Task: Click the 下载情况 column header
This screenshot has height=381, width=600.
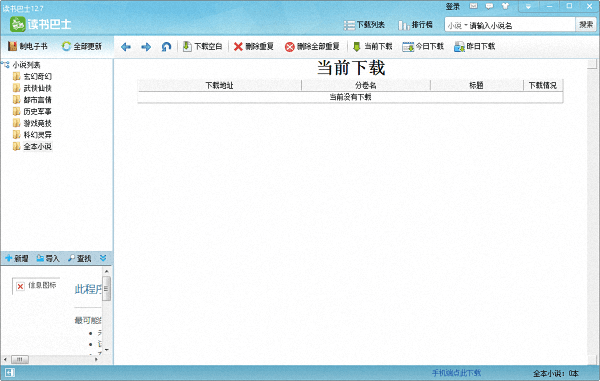Action: tap(543, 85)
